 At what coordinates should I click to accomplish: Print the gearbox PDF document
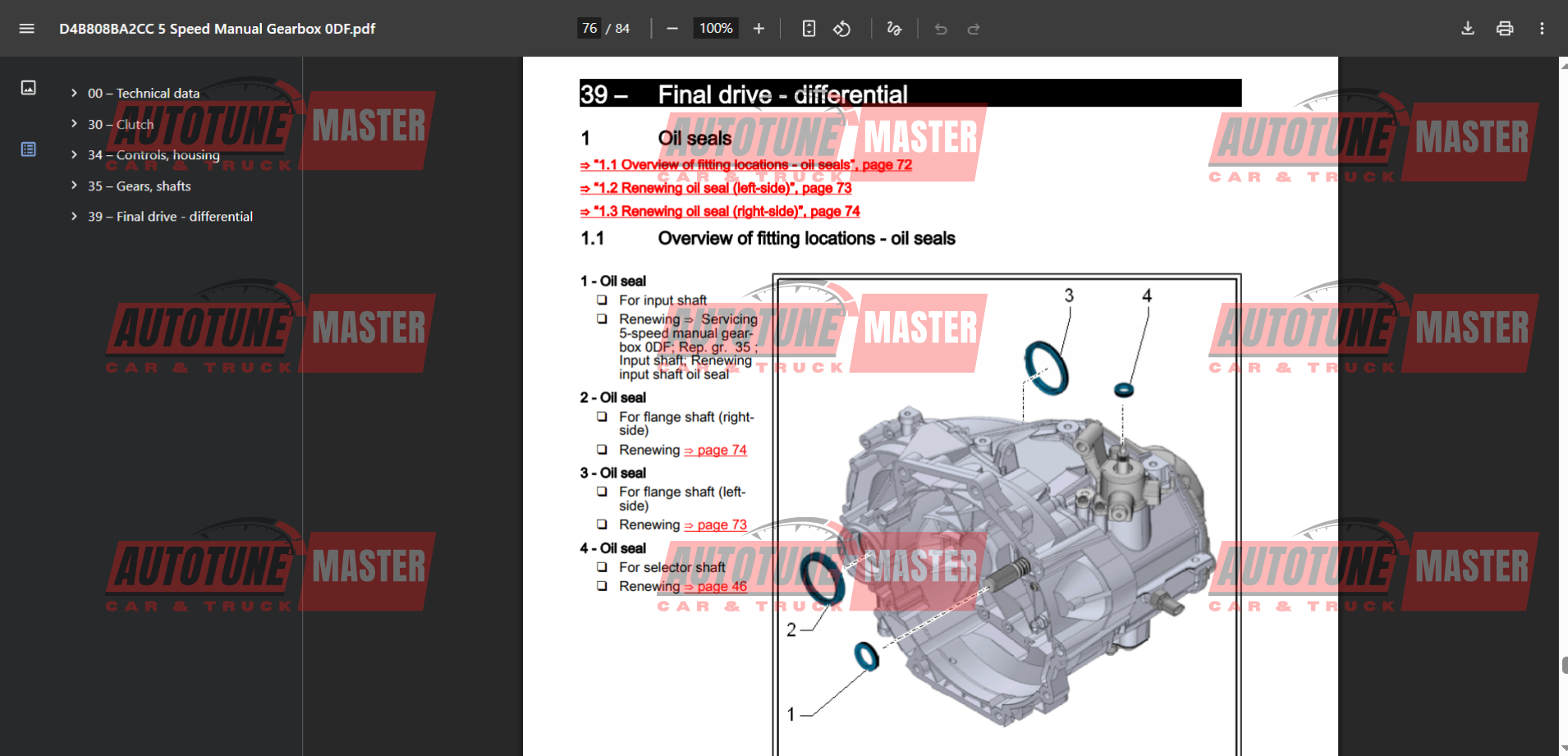pyautogui.click(x=1505, y=29)
